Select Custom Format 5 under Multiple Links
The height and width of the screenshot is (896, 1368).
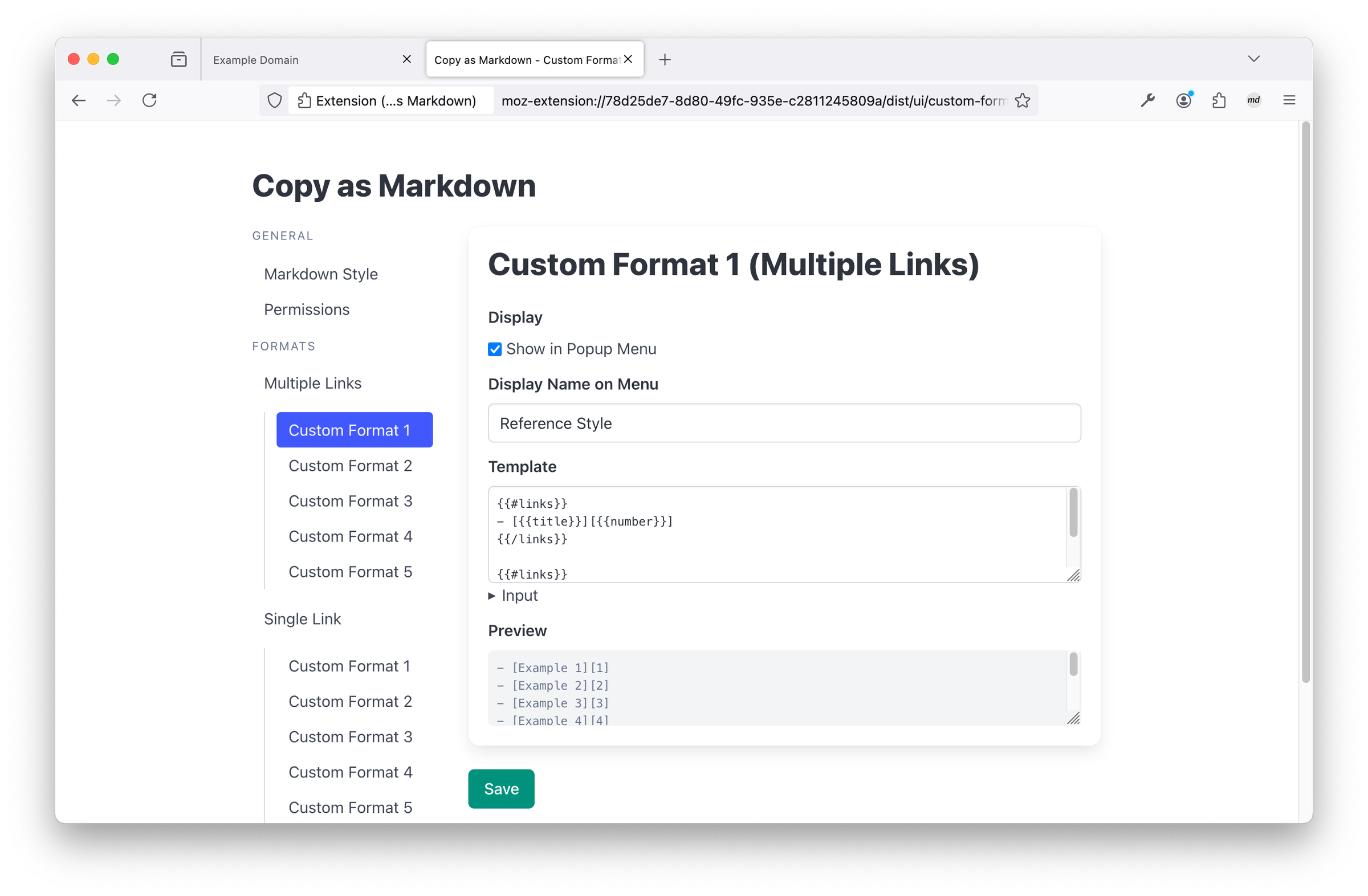click(350, 572)
